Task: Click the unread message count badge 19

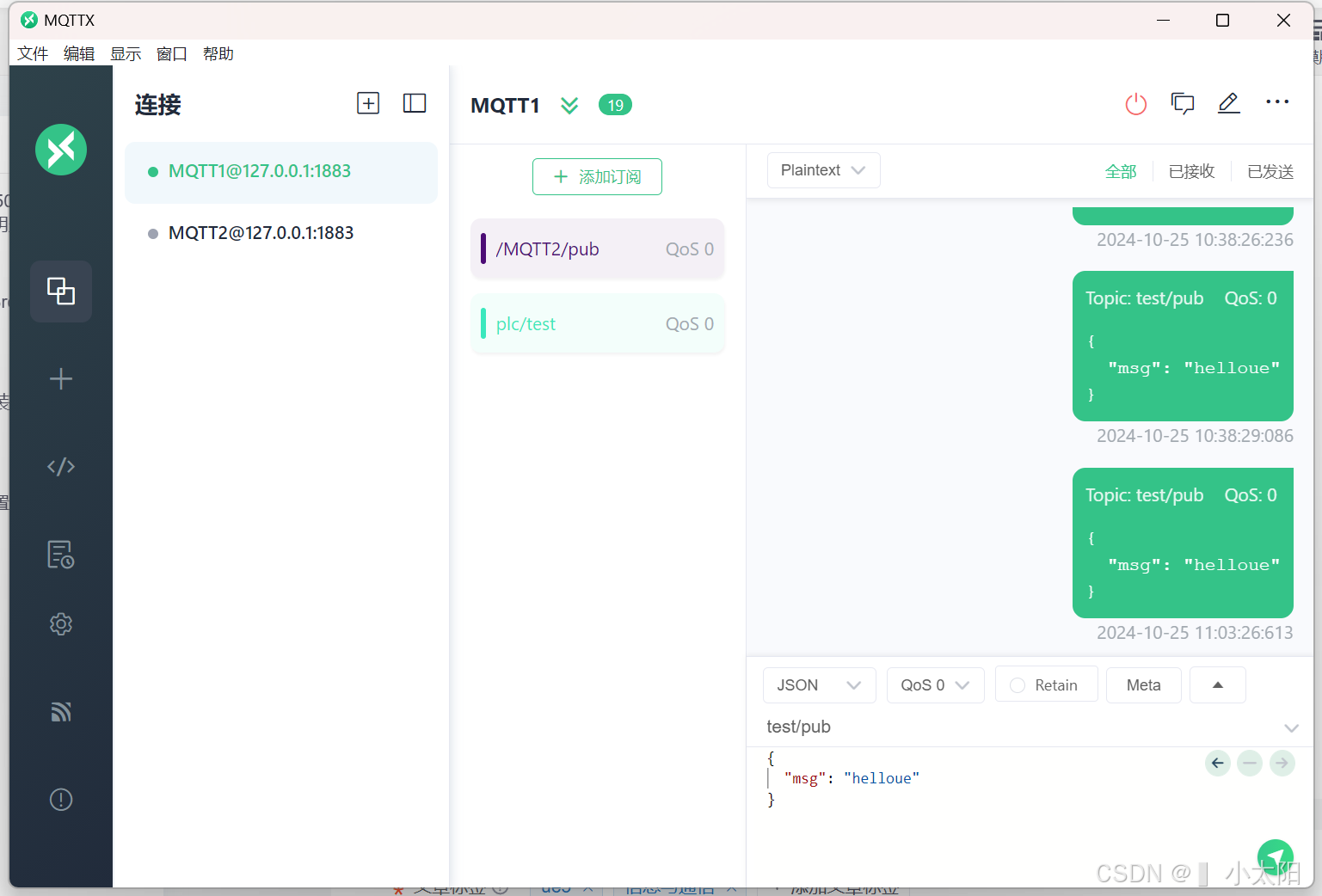Action: (x=615, y=105)
